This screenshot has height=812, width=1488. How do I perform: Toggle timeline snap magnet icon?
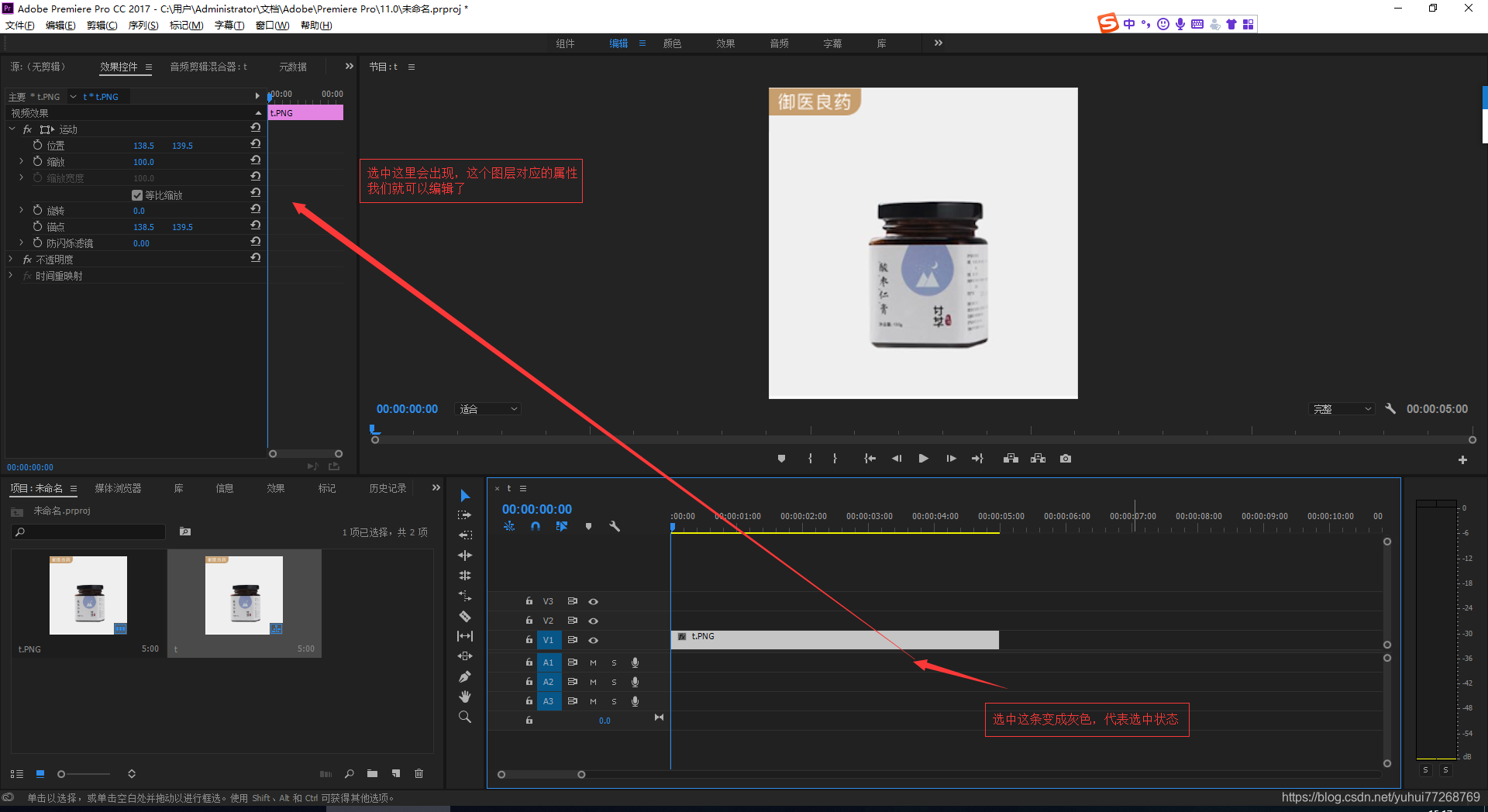pyautogui.click(x=536, y=527)
